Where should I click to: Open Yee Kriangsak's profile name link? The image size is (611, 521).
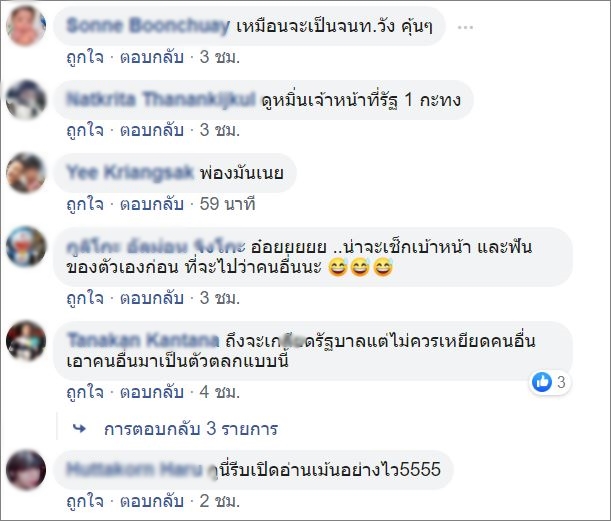coord(130,172)
